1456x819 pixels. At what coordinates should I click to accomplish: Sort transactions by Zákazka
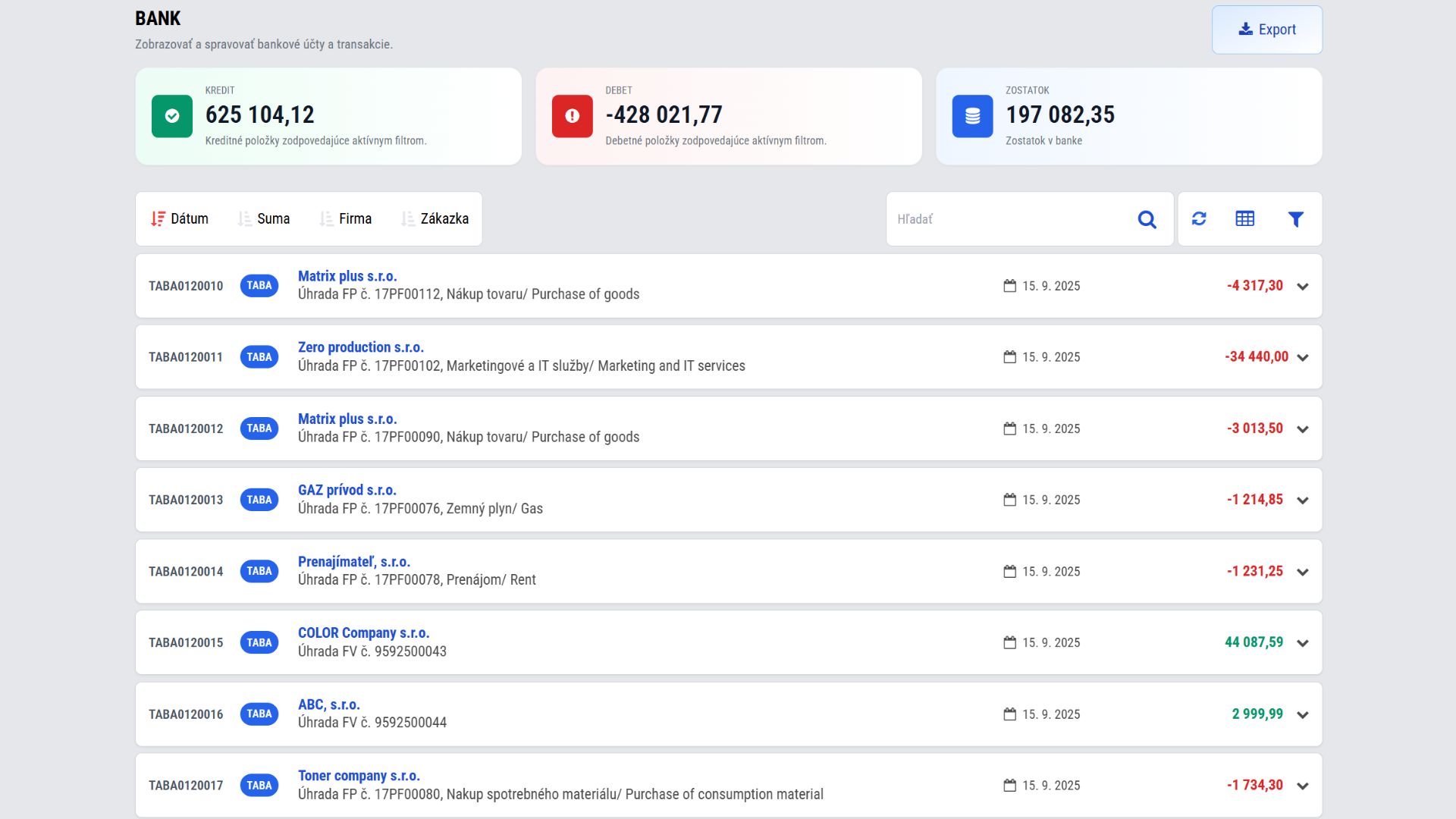[435, 218]
